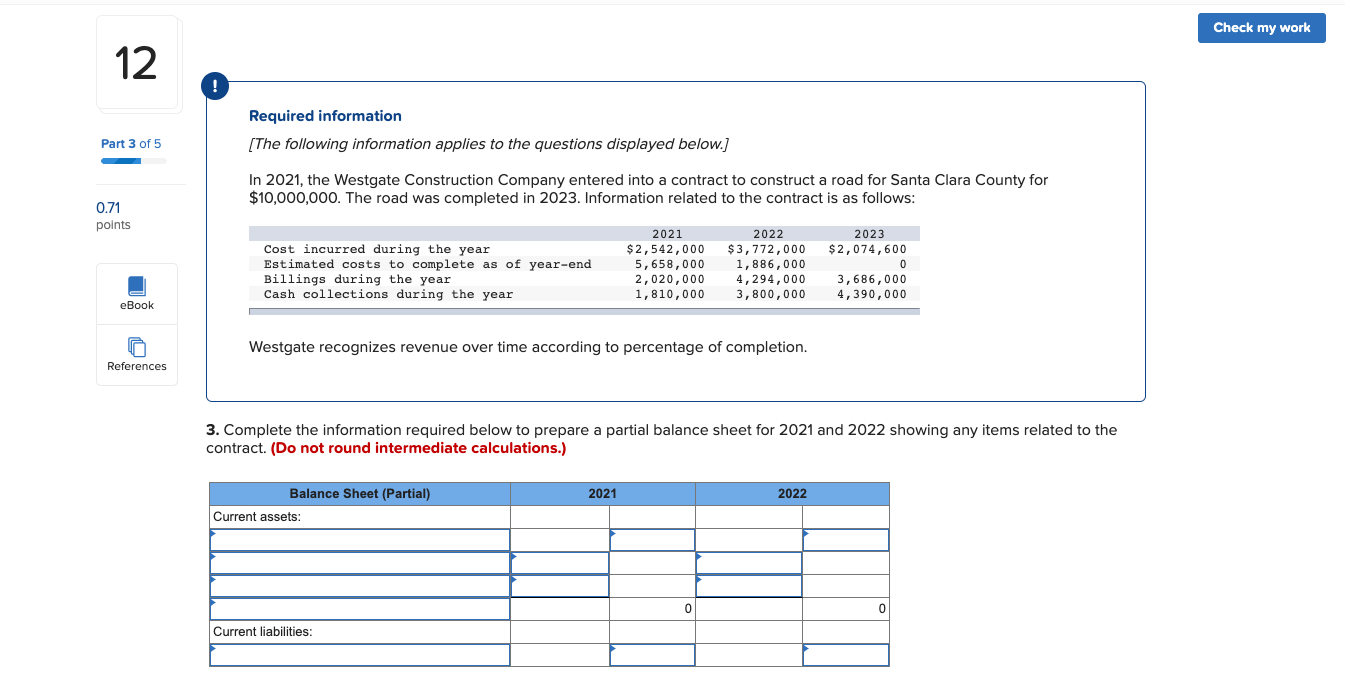Click the Check my work button
The width and height of the screenshot is (1345, 673).
(x=1261, y=28)
